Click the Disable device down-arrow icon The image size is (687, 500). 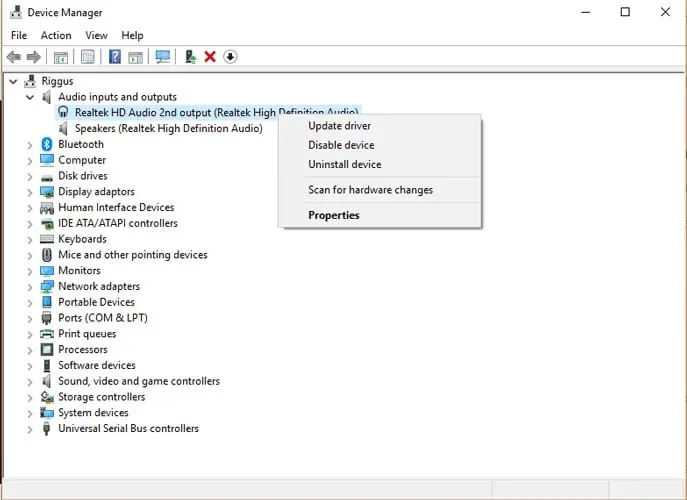[230, 57]
